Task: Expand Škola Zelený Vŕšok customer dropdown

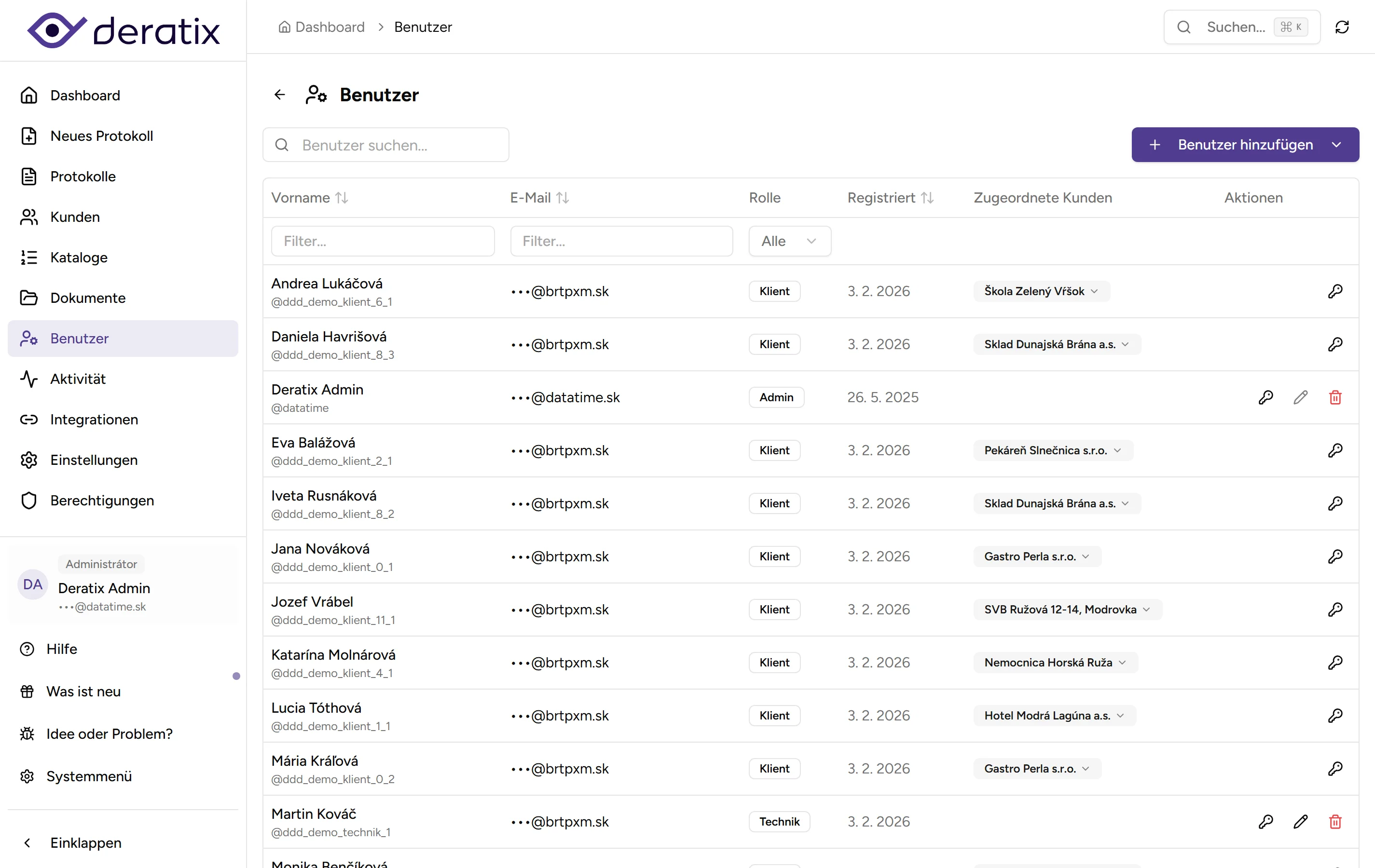Action: tap(1041, 291)
